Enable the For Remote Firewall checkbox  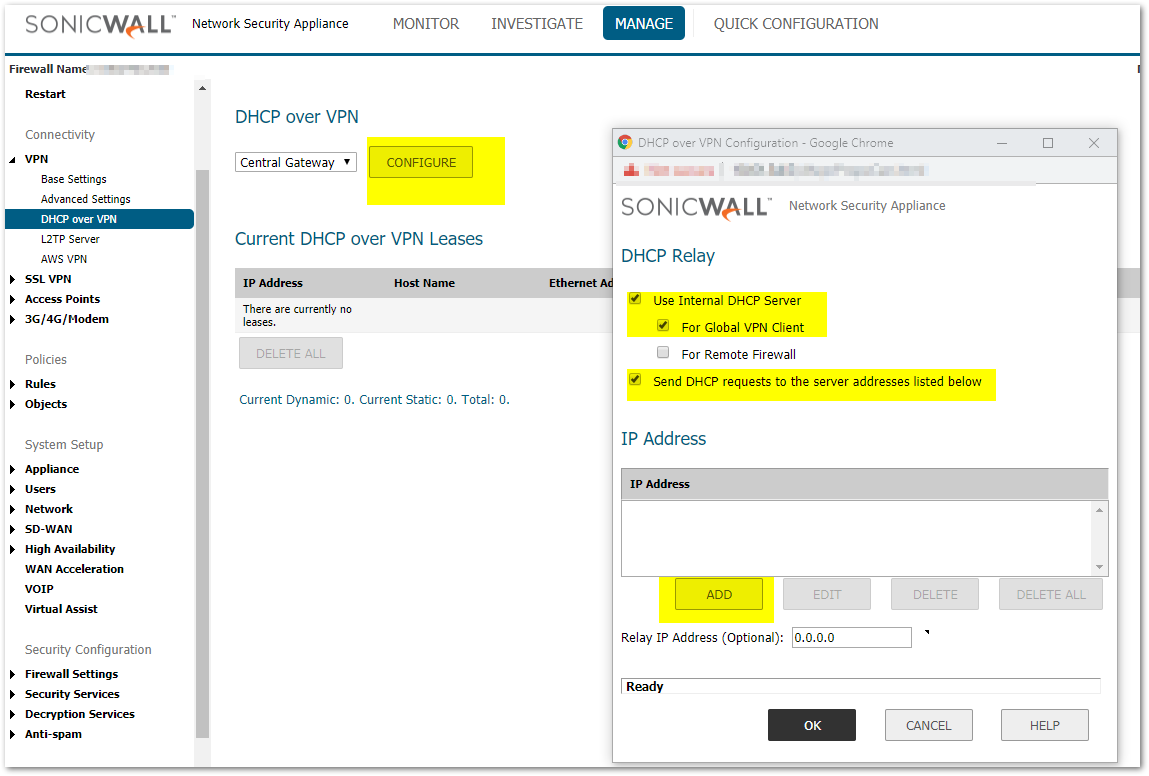pos(663,353)
